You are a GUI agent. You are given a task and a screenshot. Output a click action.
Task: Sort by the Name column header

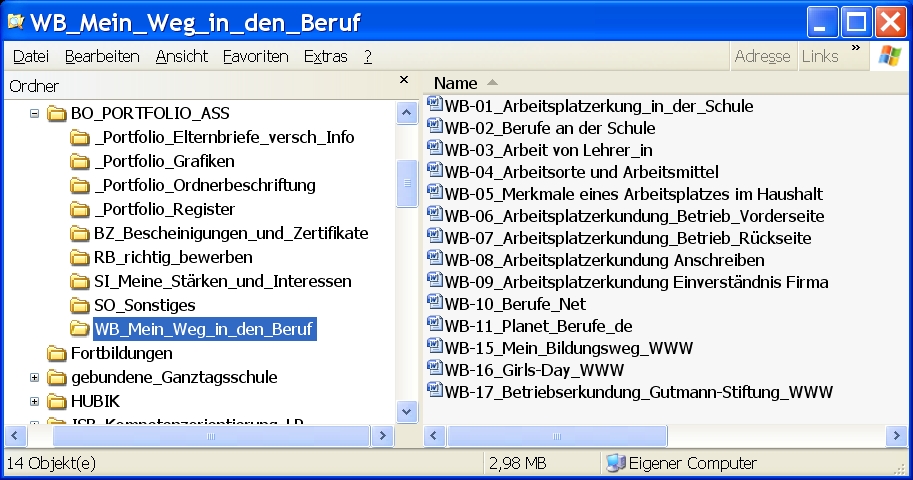tap(456, 83)
